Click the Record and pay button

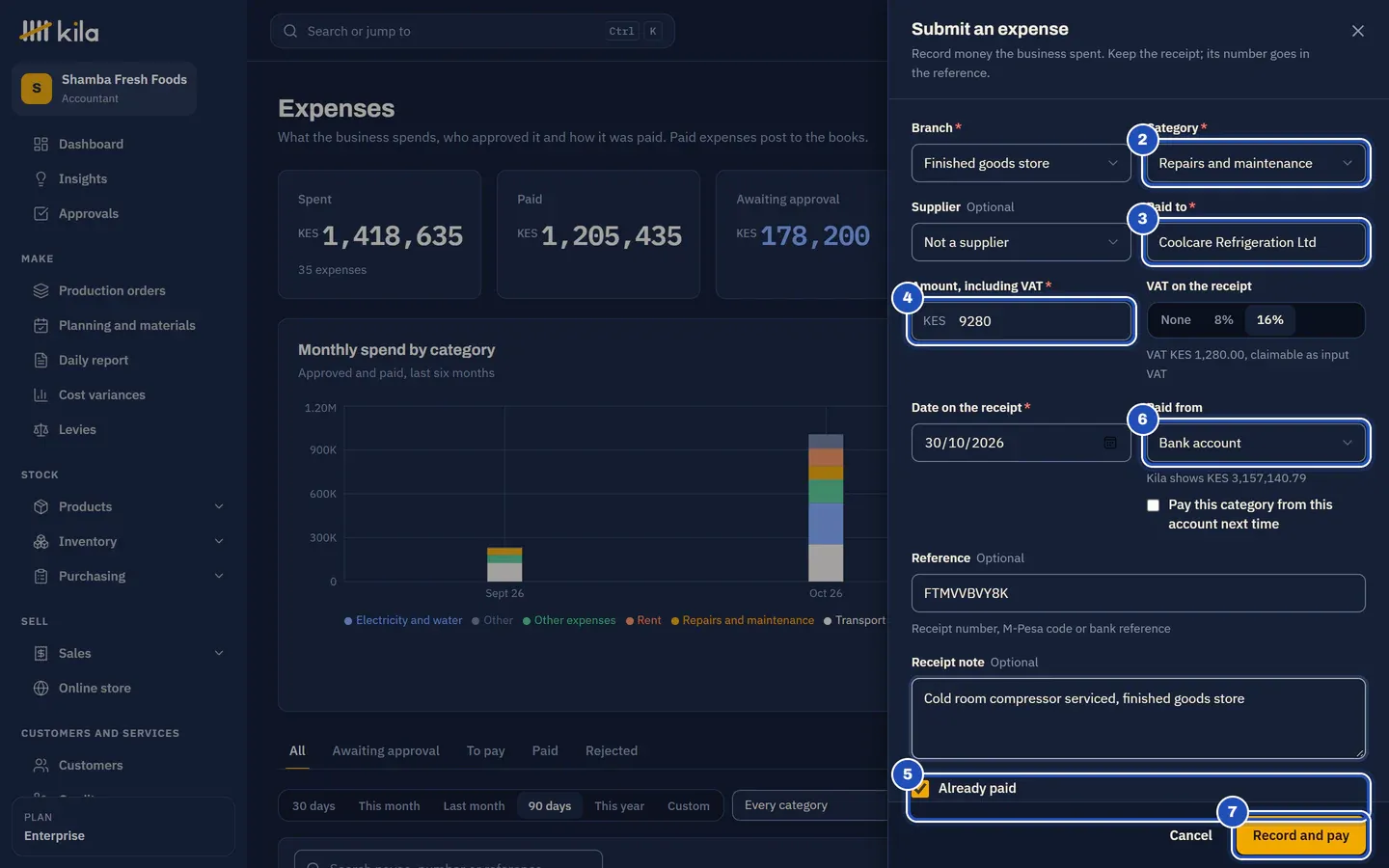click(1300, 835)
